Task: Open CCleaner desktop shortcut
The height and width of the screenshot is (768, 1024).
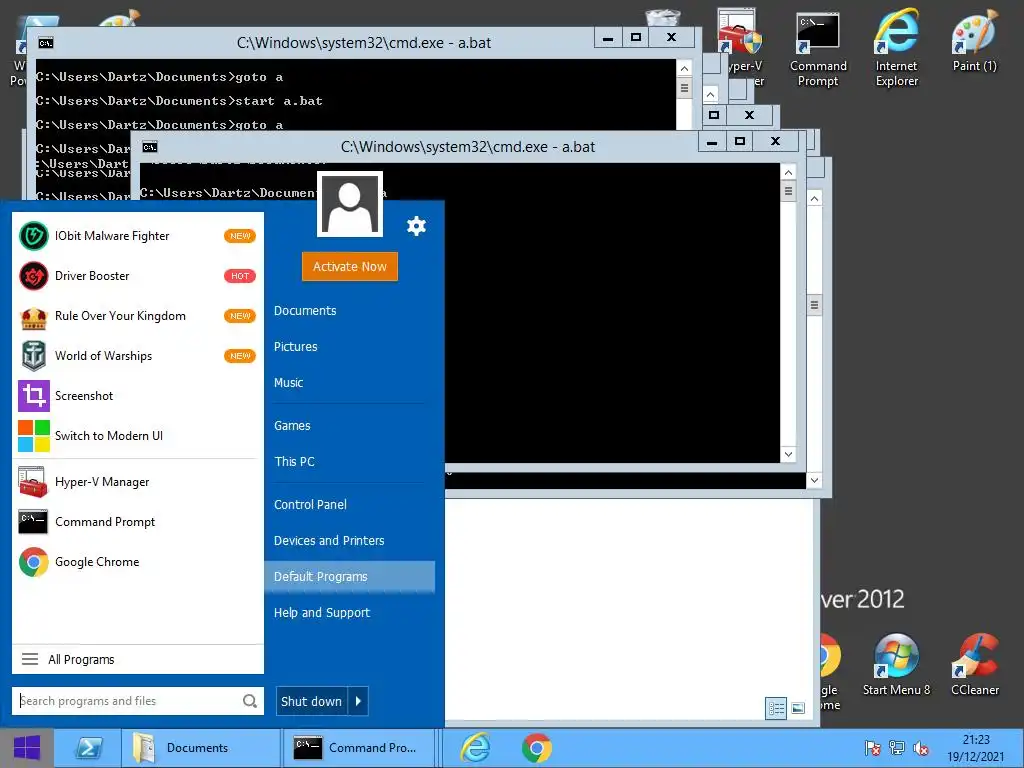Action: tap(974, 665)
